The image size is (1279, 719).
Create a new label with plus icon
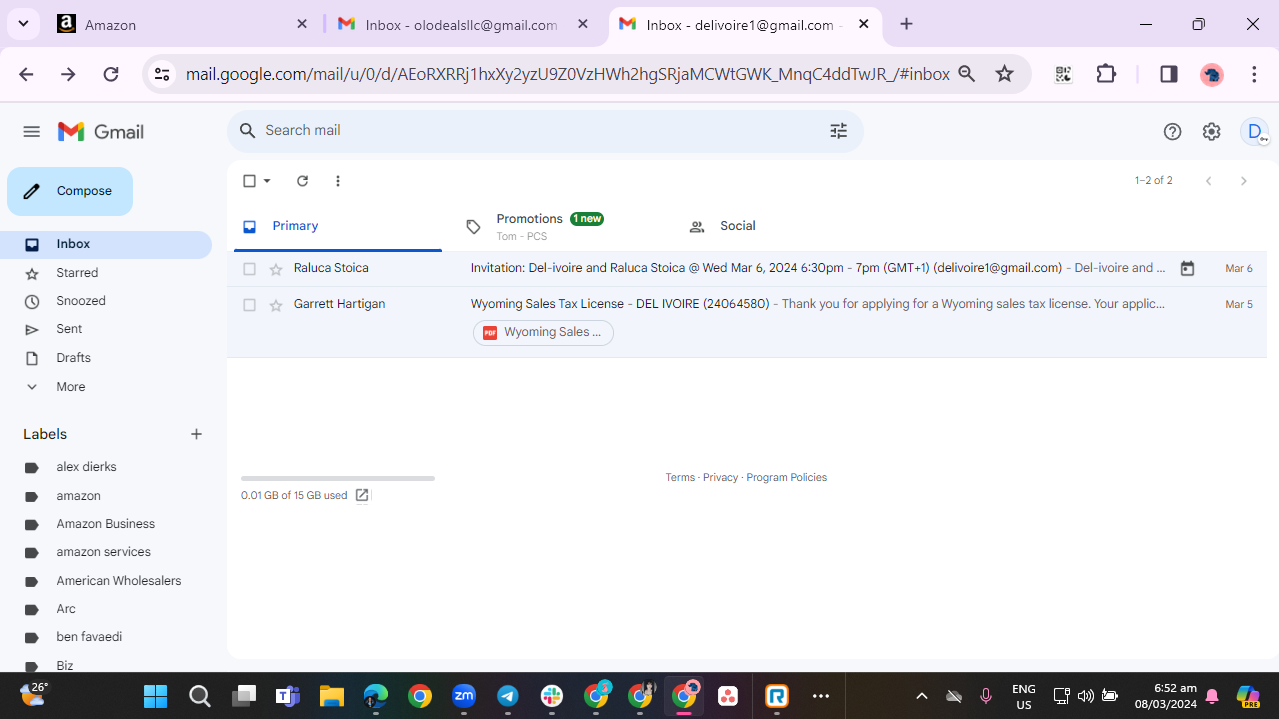click(196, 434)
